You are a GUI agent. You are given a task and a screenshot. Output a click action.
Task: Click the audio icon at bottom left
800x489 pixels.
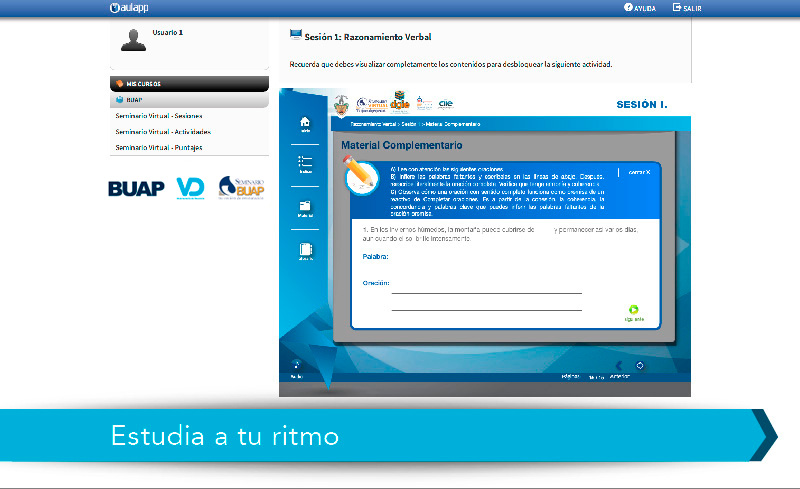click(x=296, y=366)
